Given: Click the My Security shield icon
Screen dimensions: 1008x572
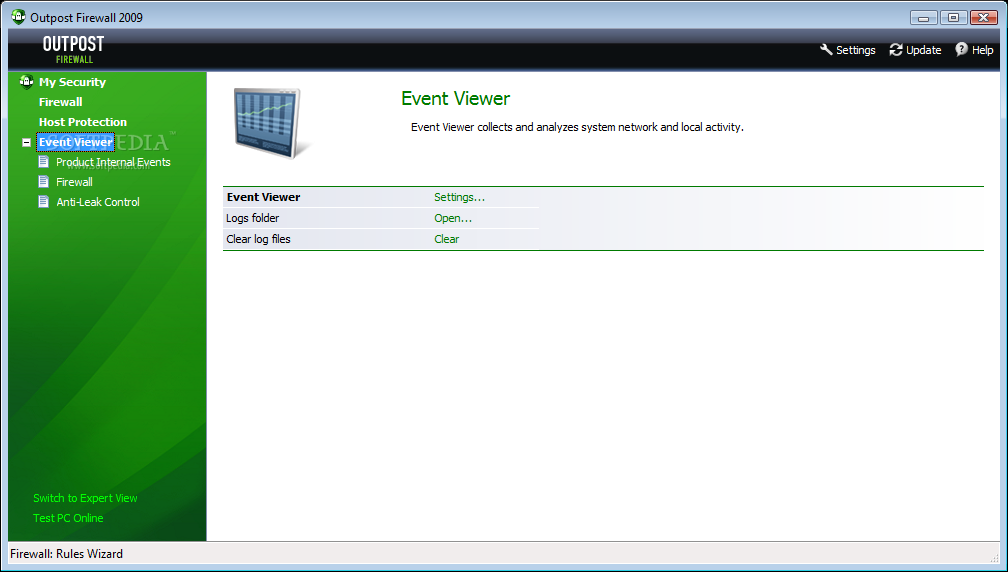Looking at the screenshot, I should tap(26, 82).
